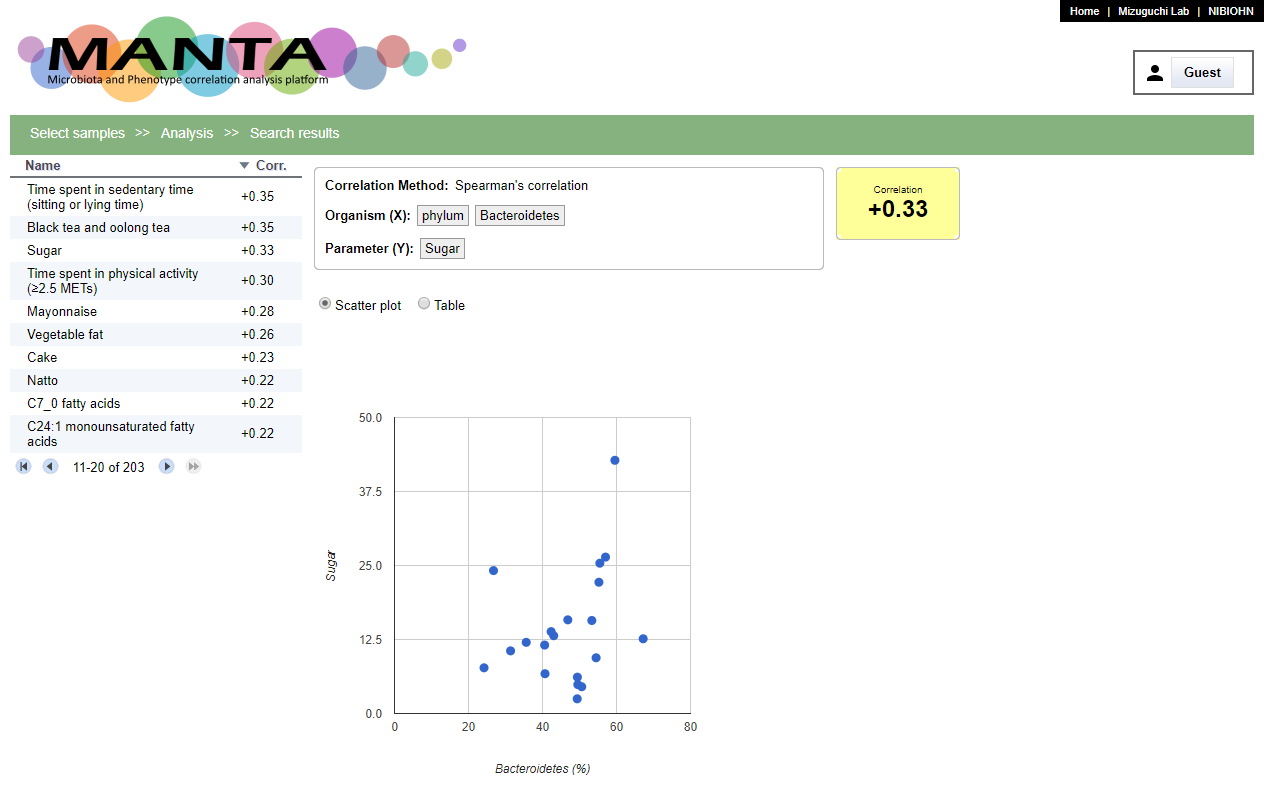
Task: Click the yellow Correlation +0.33 box
Action: (x=898, y=203)
